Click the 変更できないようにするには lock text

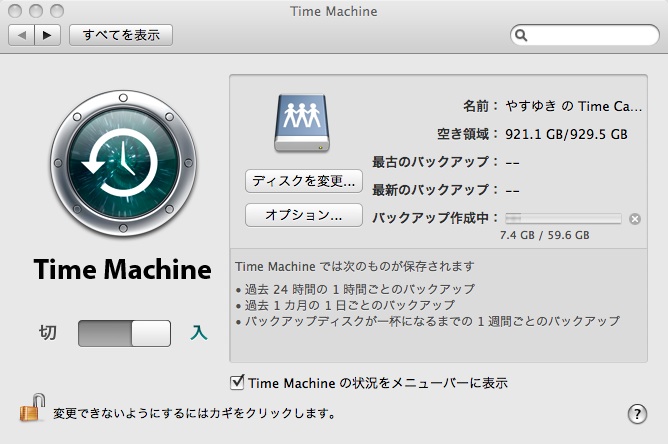pos(194,413)
